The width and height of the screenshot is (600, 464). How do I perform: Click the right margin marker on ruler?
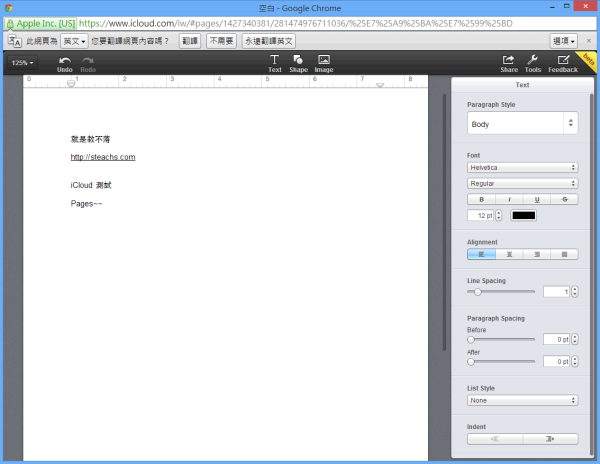380,85
